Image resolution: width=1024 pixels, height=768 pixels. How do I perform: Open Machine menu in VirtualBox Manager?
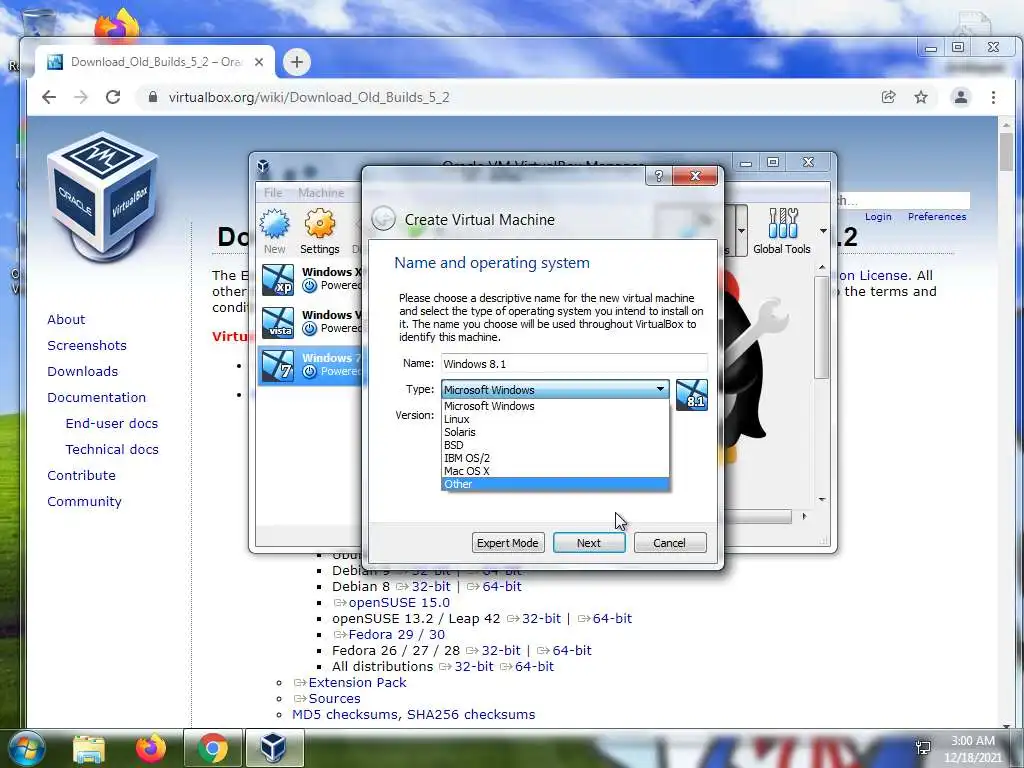321,193
